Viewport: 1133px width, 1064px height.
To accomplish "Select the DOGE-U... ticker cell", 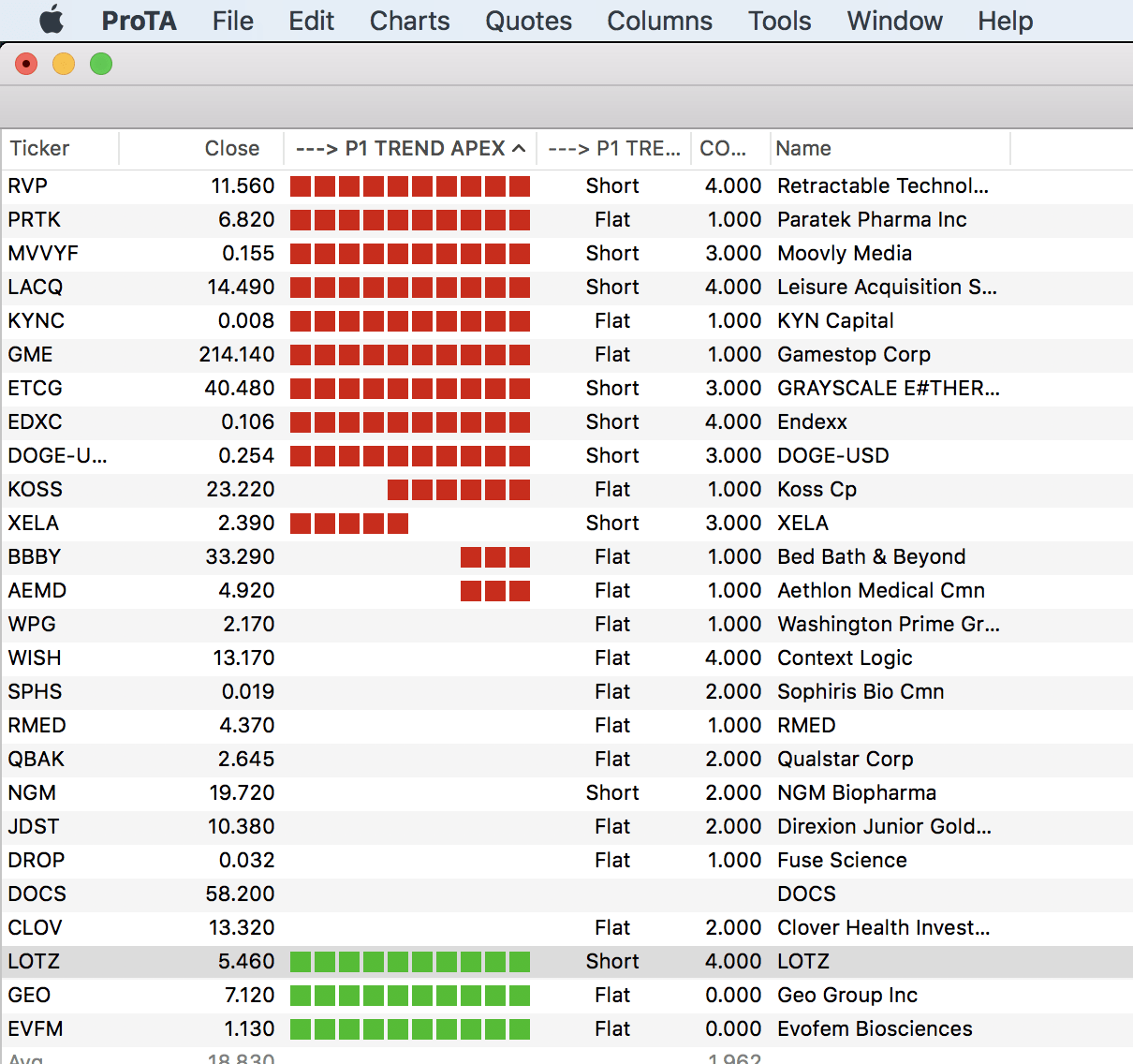I will click(x=57, y=455).
